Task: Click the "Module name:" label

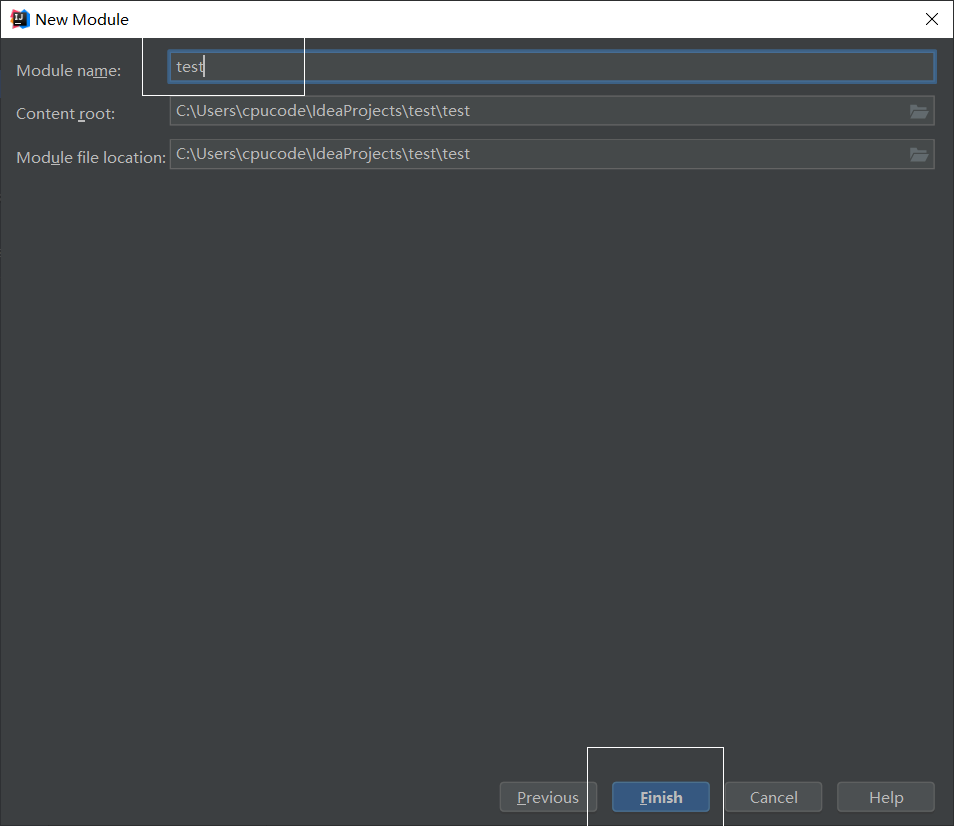Action: click(69, 71)
